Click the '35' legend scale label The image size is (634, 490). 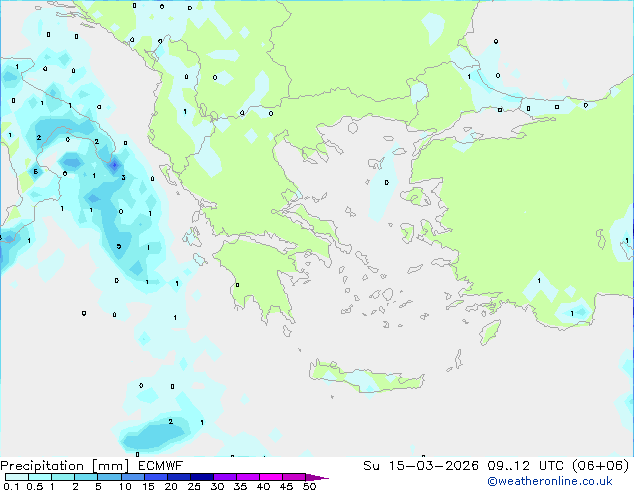coord(240,486)
